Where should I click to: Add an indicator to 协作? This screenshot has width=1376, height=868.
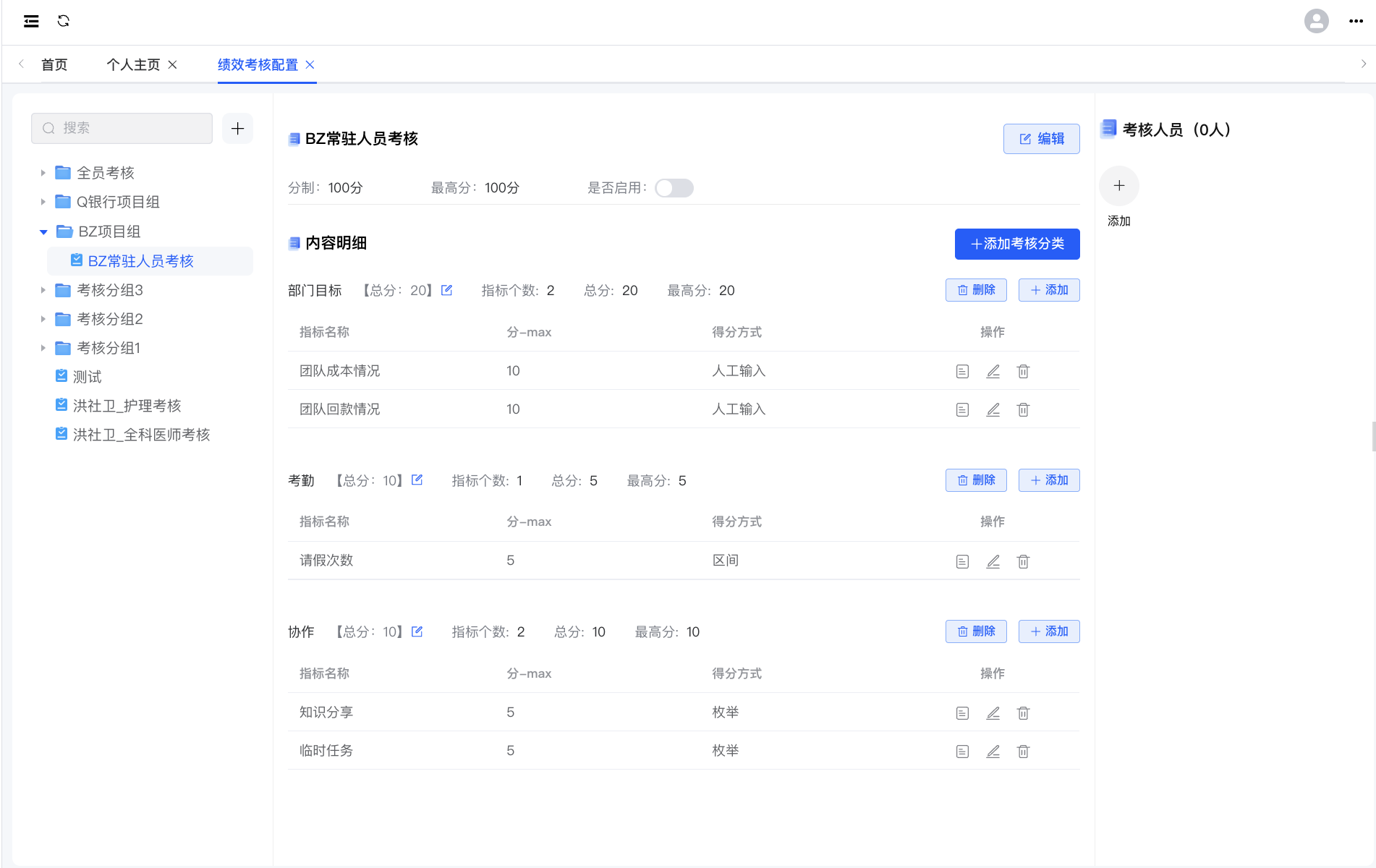(x=1048, y=631)
